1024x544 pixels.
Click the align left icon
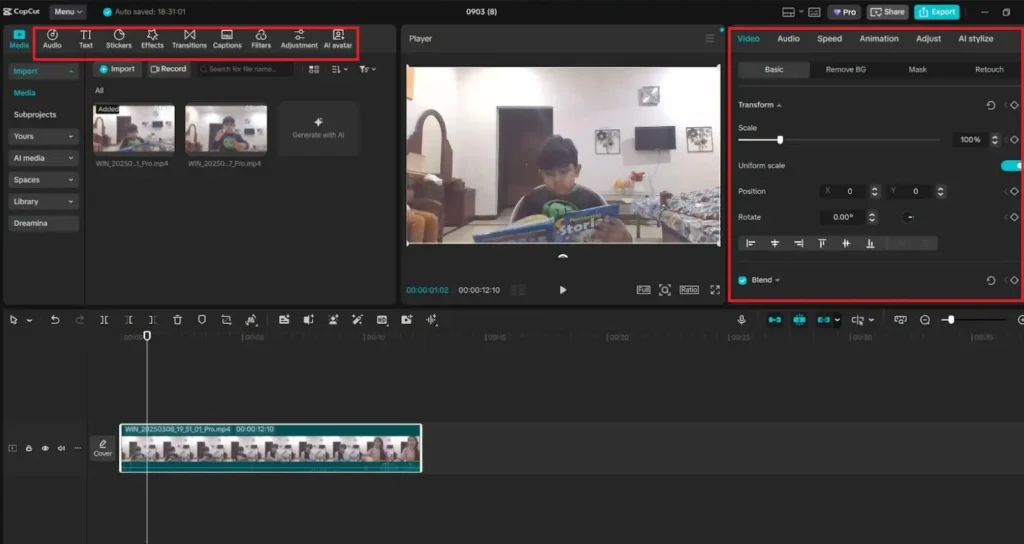click(x=751, y=244)
